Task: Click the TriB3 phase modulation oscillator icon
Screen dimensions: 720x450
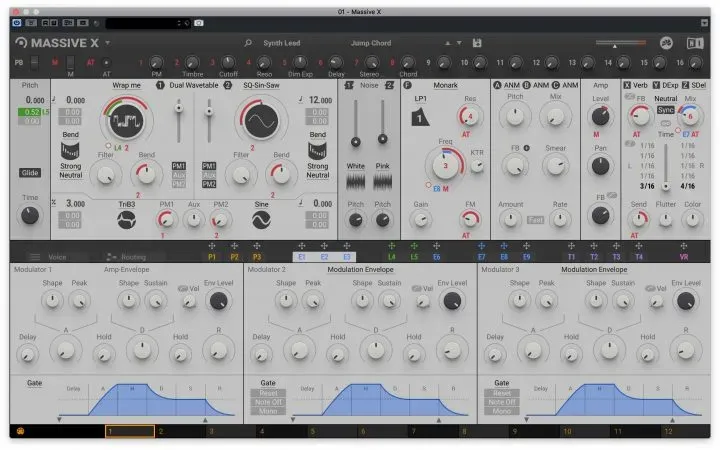Action: 126,220
